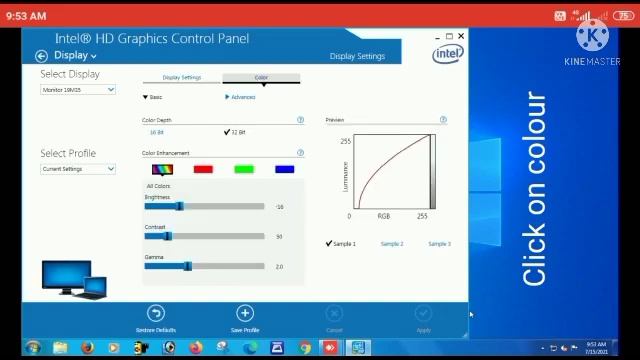Click the Cancel icon
Image resolution: width=640 pixels, height=360 pixels.
pyautogui.click(x=334, y=313)
